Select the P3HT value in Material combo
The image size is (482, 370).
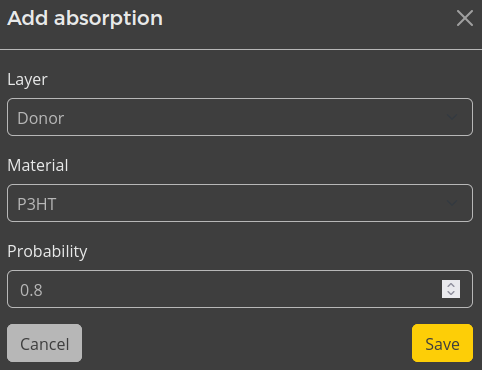coord(37,204)
